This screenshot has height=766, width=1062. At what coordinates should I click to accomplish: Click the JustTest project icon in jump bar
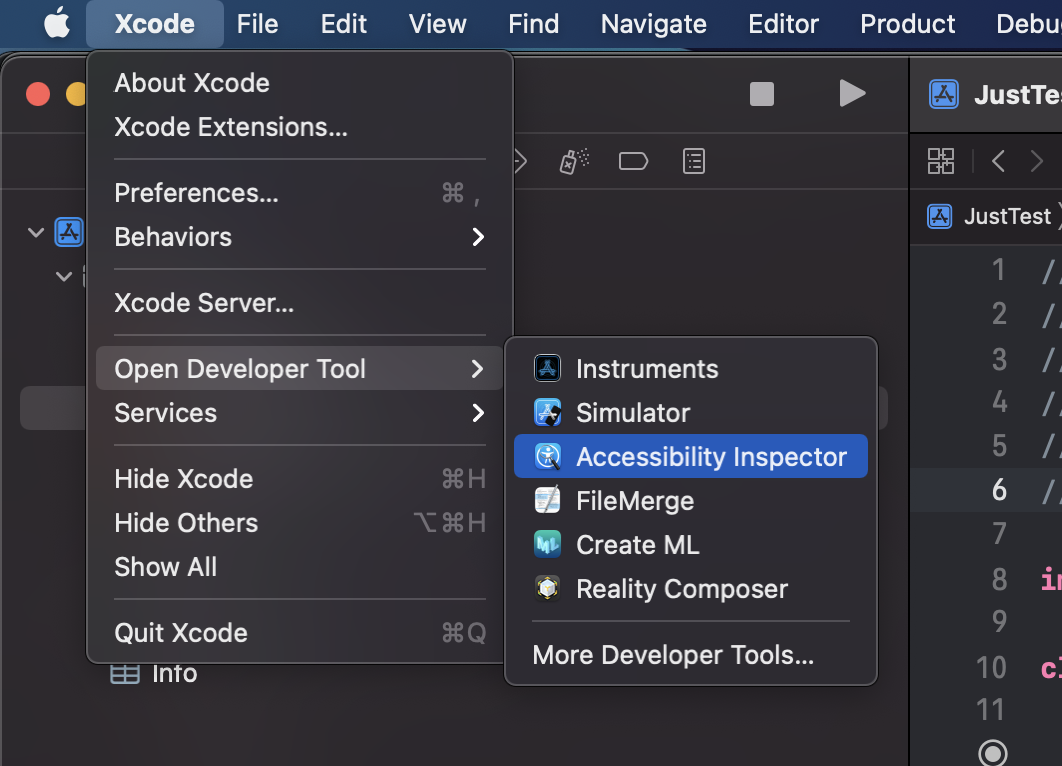click(x=939, y=216)
